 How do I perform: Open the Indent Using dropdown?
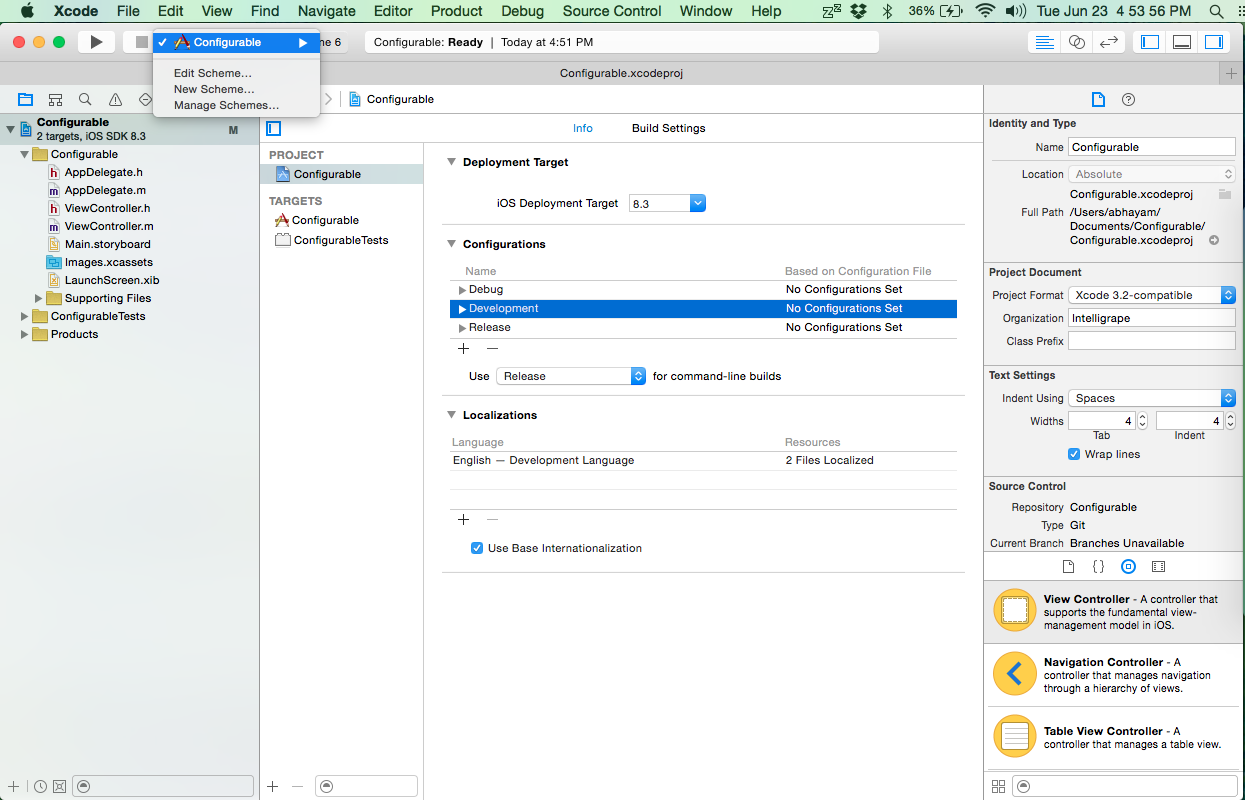tap(1152, 398)
